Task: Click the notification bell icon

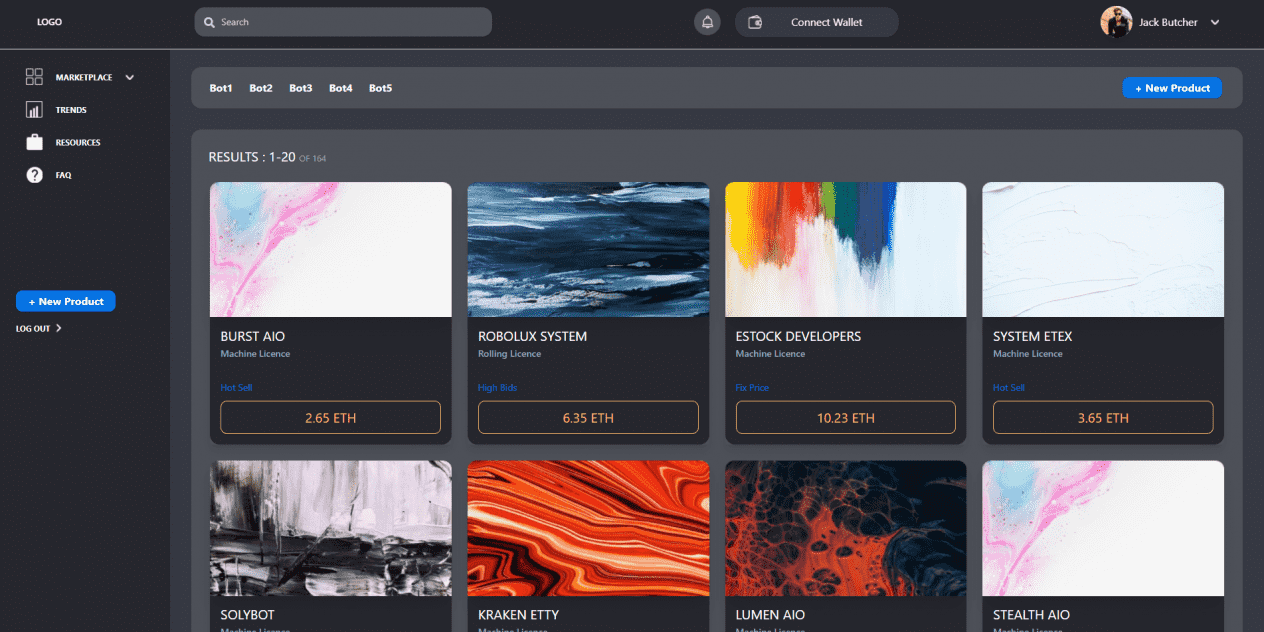Action: (x=708, y=22)
